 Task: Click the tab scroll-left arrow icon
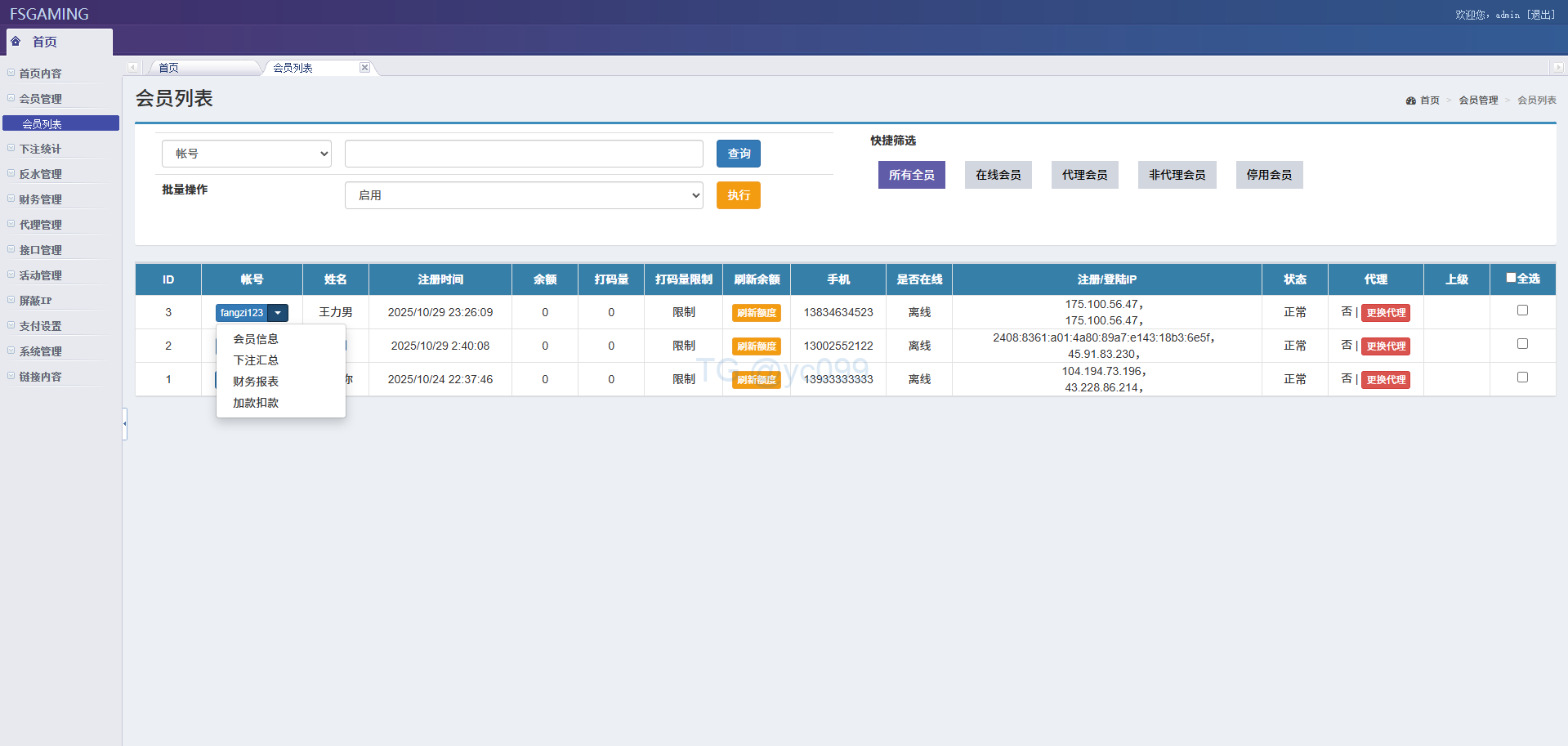tap(132, 68)
